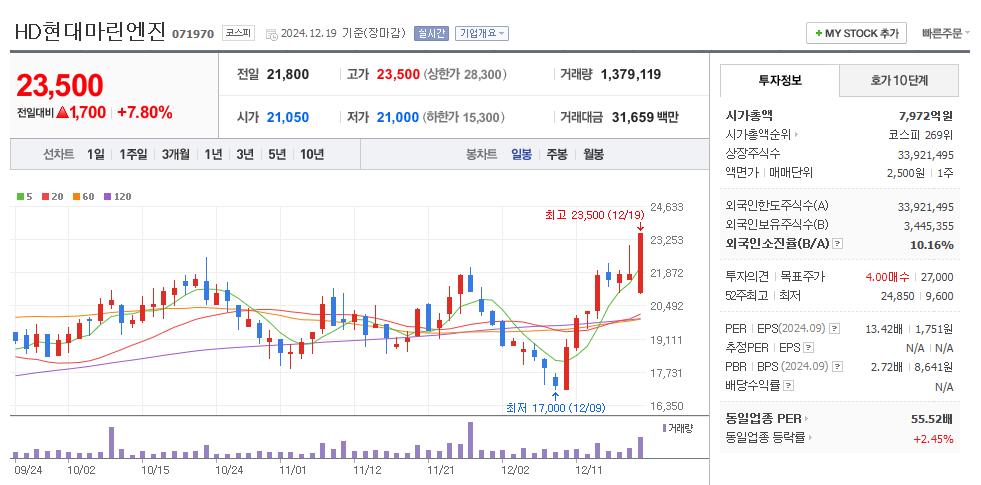Image resolution: width=981 pixels, height=485 pixels.
Task: Open help icon beside 배당수익률
Action: [x=788, y=385]
